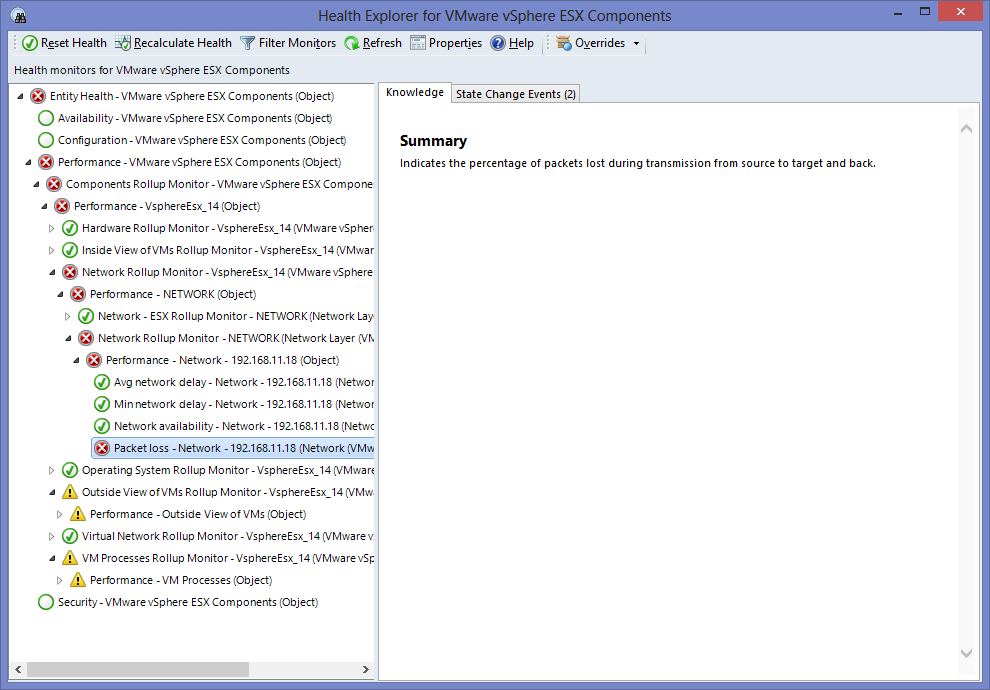The image size is (990, 690).
Task: Click red error icon for Packet loss
Action: [x=102, y=448]
